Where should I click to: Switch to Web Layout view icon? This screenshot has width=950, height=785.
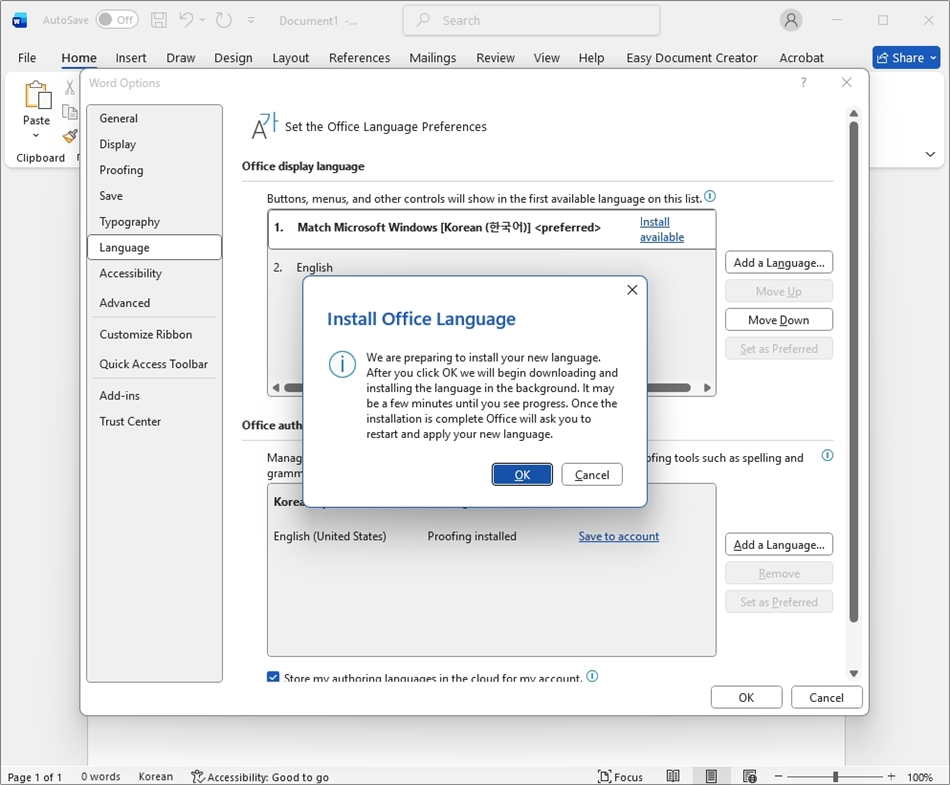(x=749, y=777)
